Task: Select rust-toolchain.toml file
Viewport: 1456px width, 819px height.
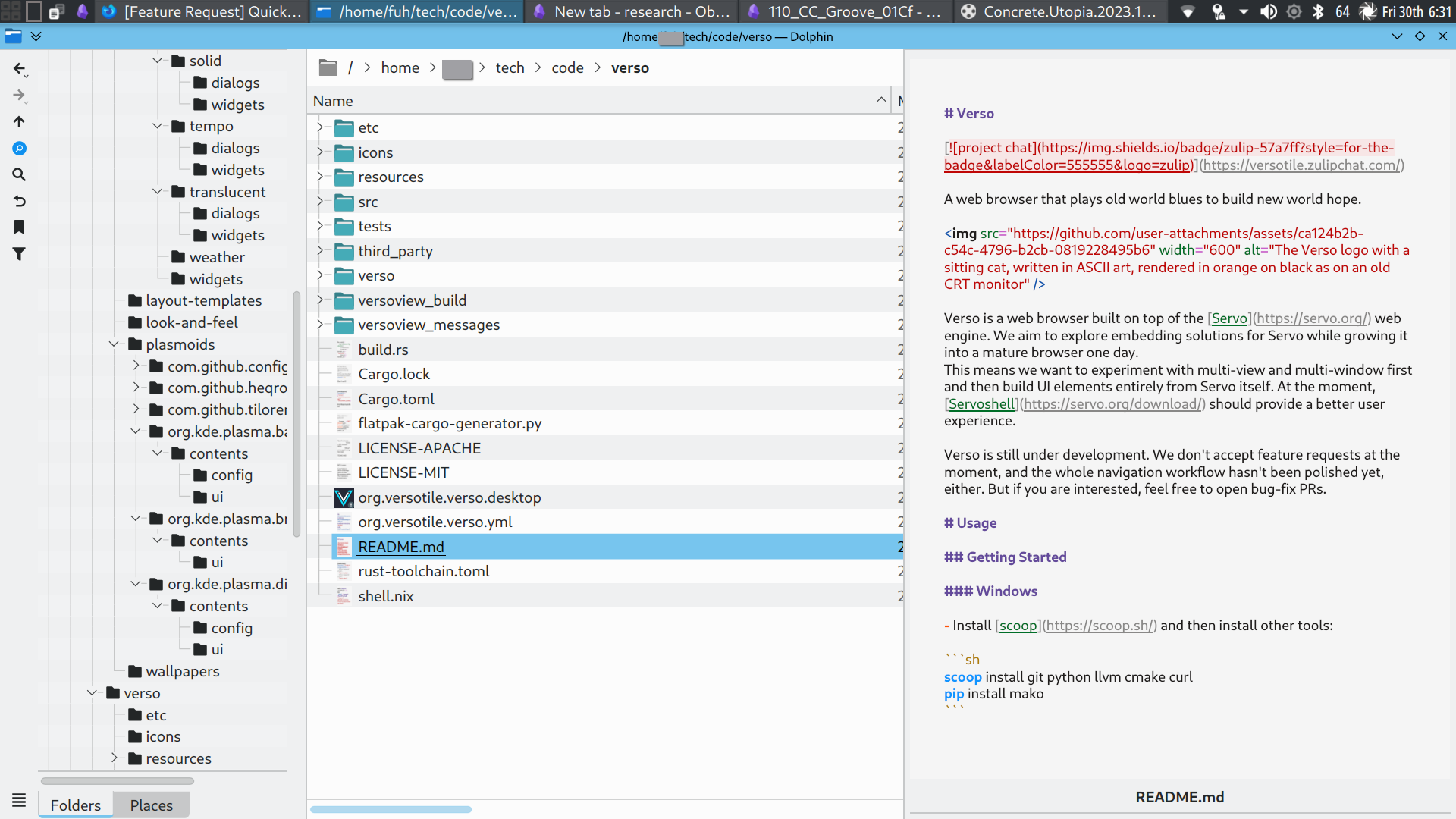Action: coord(424,571)
